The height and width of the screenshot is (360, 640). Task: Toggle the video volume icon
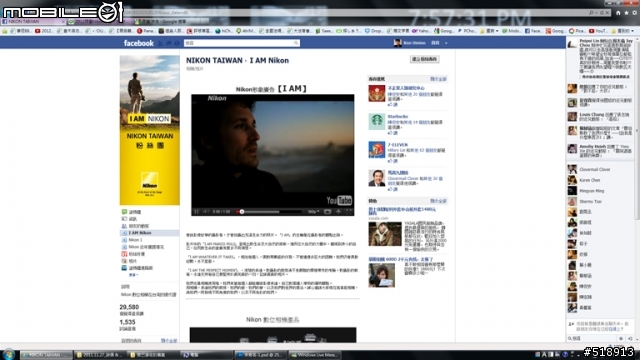click(205, 211)
